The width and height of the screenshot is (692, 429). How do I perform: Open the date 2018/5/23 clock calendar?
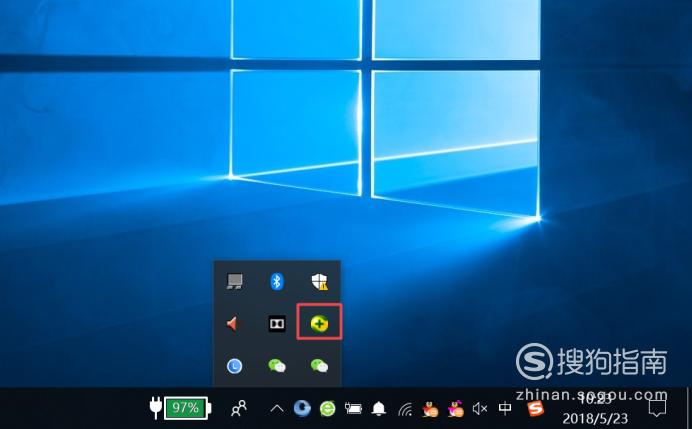[595, 418]
